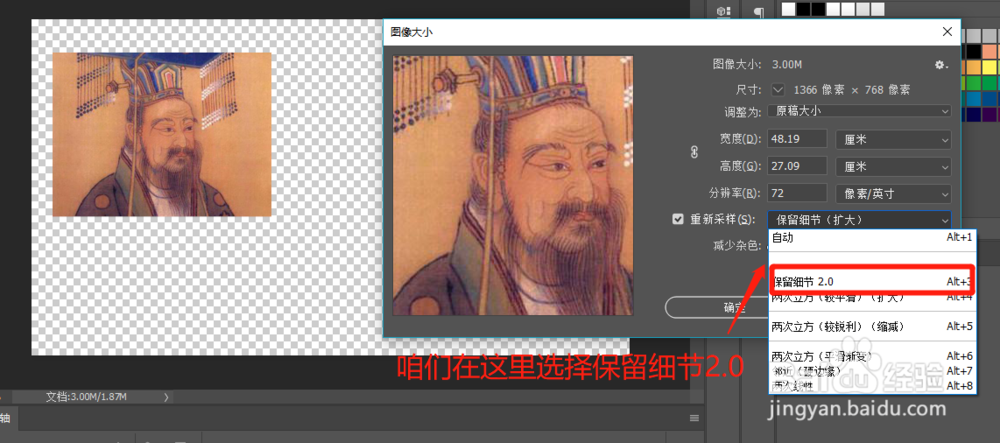Pick the yellow color swatch
The image size is (1000, 443).
pyautogui.click(x=989, y=67)
